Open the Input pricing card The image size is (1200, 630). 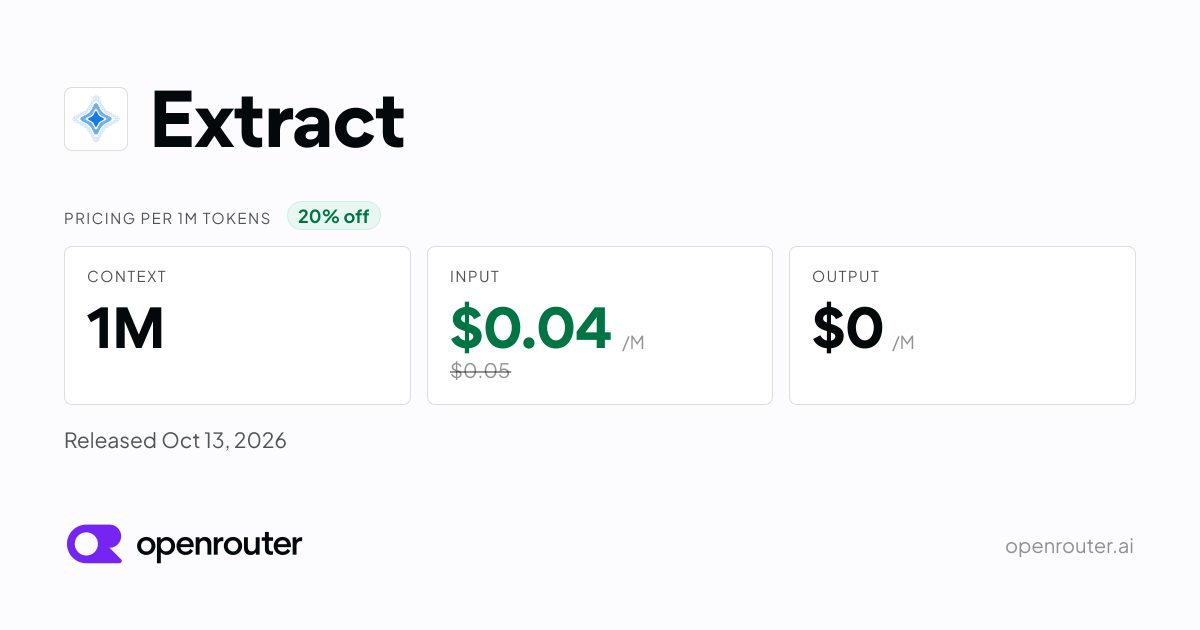(600, 325)
